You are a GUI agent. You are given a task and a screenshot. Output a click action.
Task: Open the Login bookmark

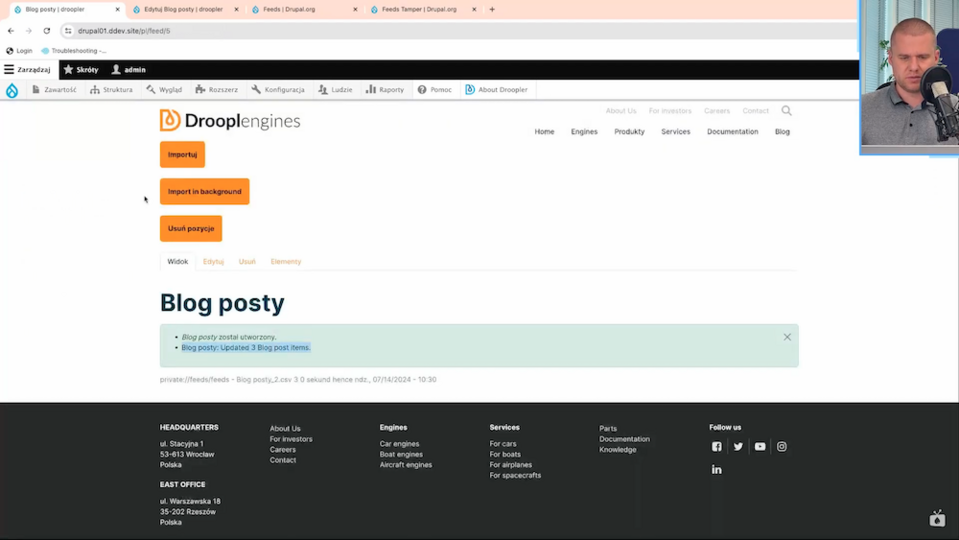[19, 51]
